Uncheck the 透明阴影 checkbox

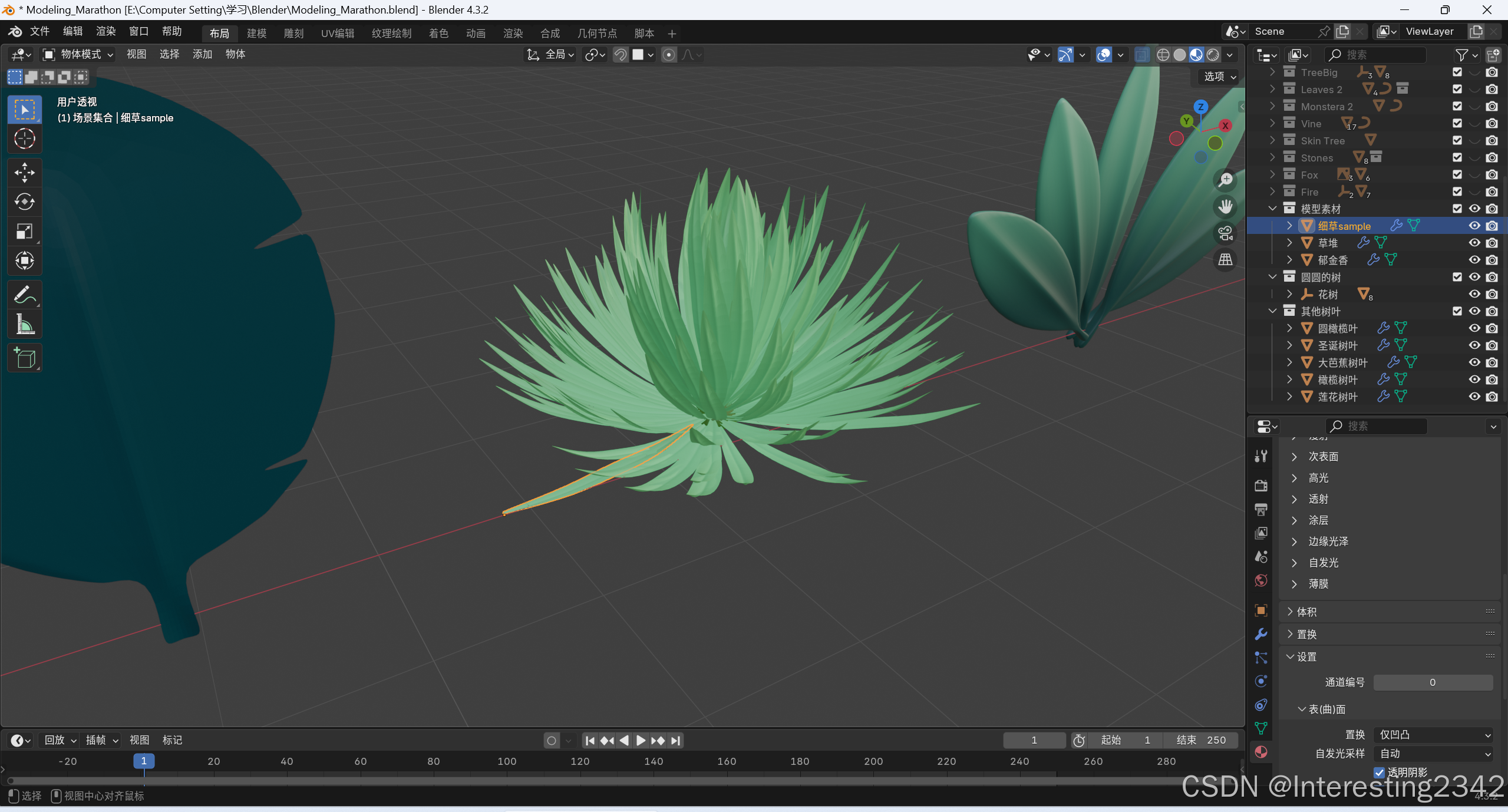pos(1380,772)
